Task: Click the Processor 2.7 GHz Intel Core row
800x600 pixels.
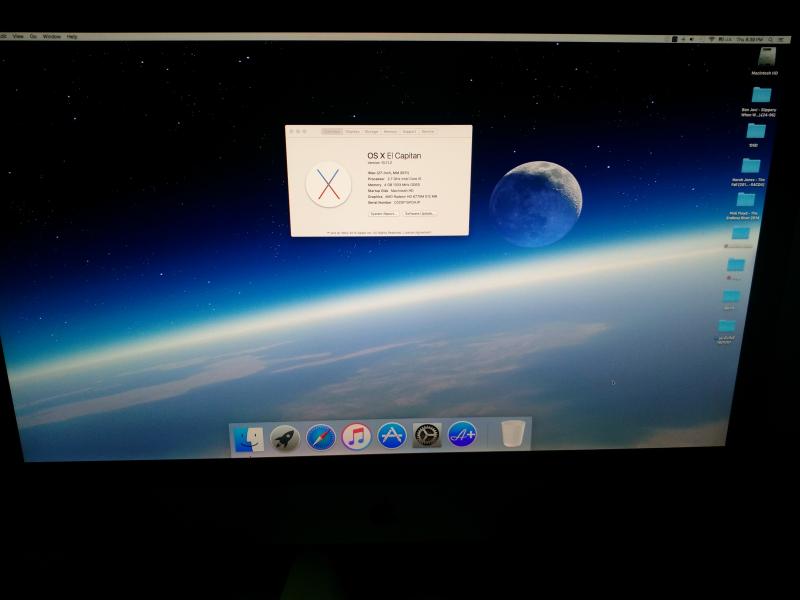Action: (394, 179)
